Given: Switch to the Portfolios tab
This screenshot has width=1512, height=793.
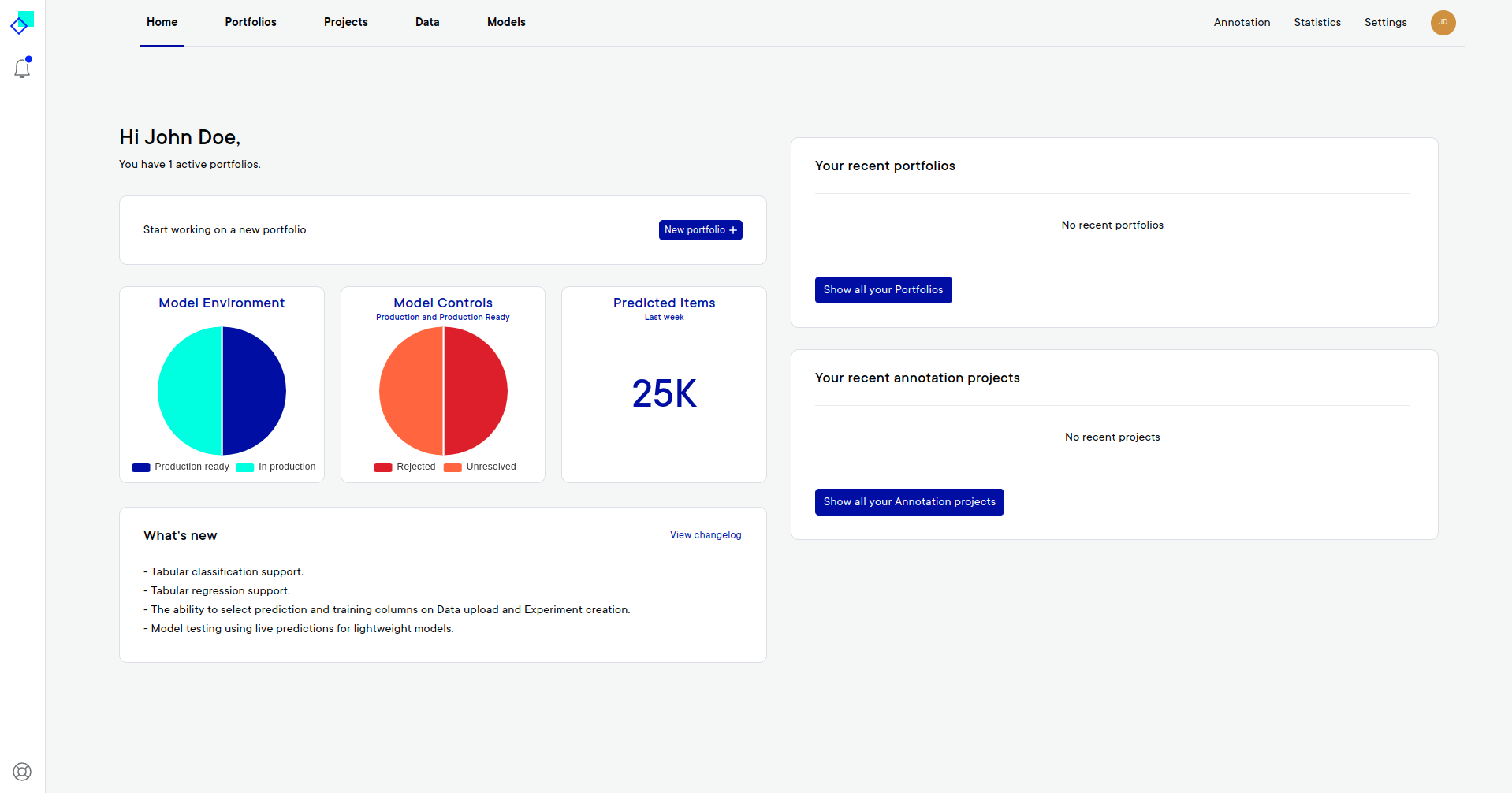Looking at the screenshot, I should (251, 23).
